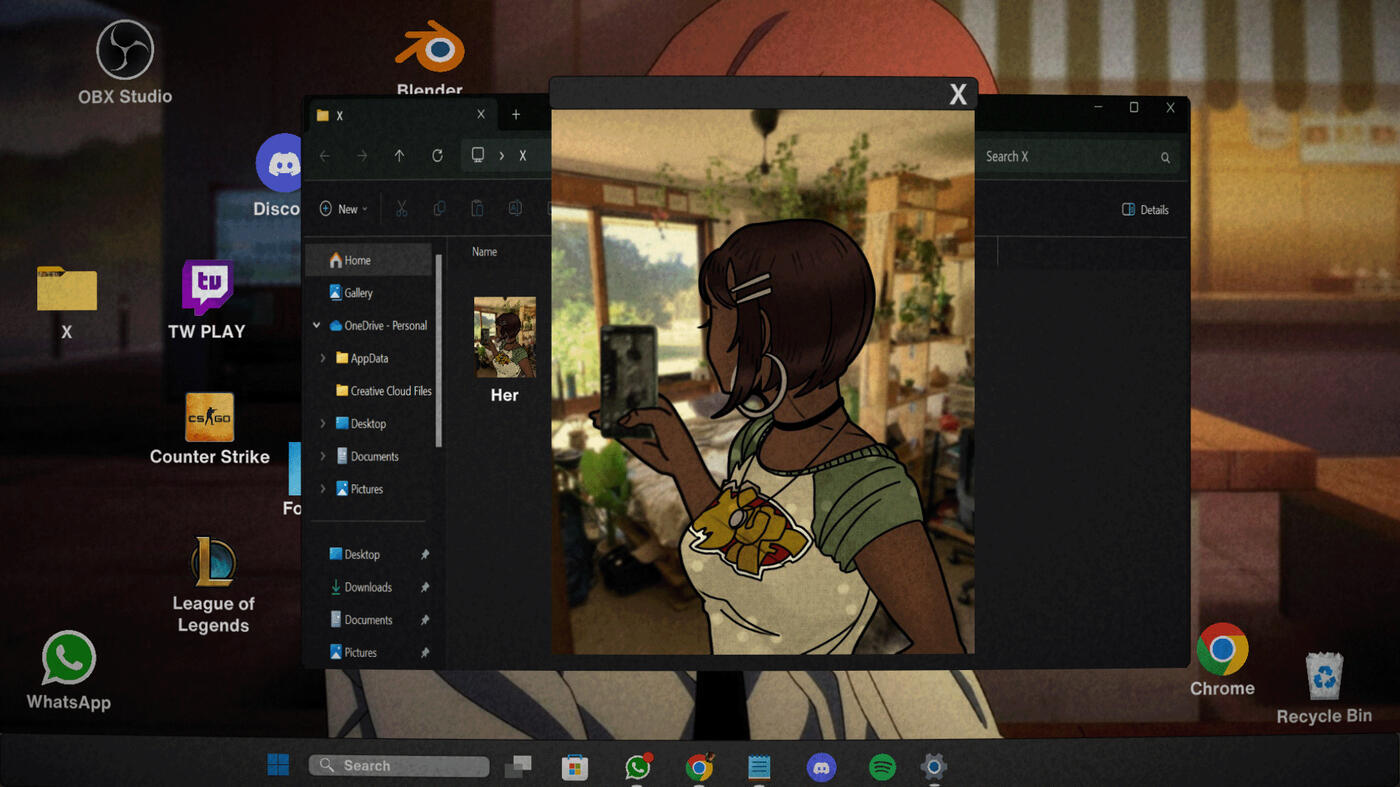The image size is (1400, 787).
Task: Close the image preview with X
Action: (958, 94)
